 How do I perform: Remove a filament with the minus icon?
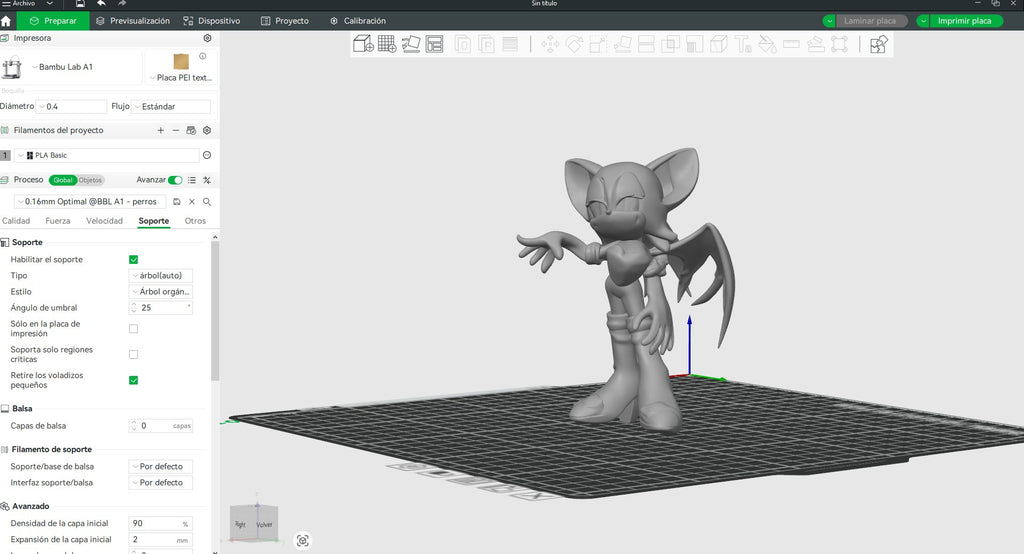pyautogui.click(x=176, y=130)
